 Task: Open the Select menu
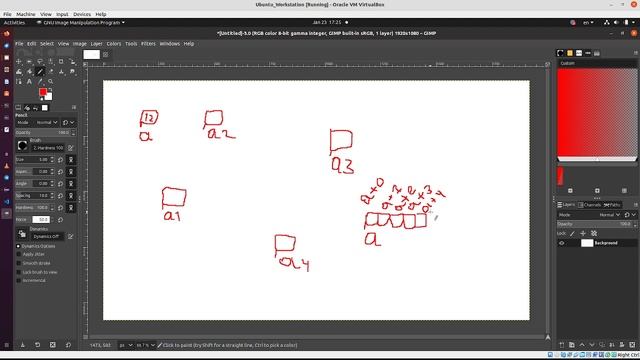pyautogui.click(x=47, y=44)
